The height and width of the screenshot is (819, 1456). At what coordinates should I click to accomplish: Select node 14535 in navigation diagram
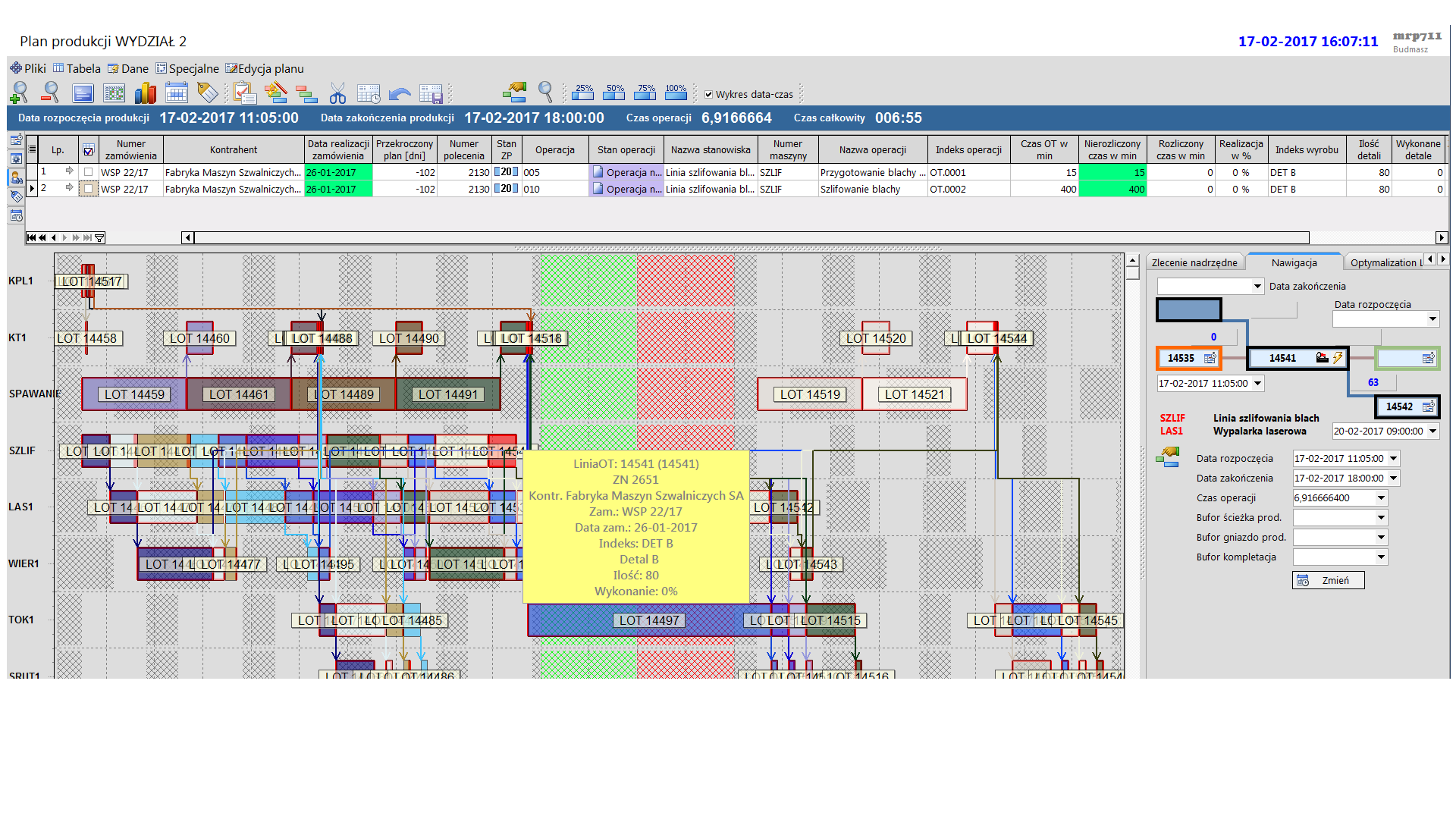(1188, 358)
